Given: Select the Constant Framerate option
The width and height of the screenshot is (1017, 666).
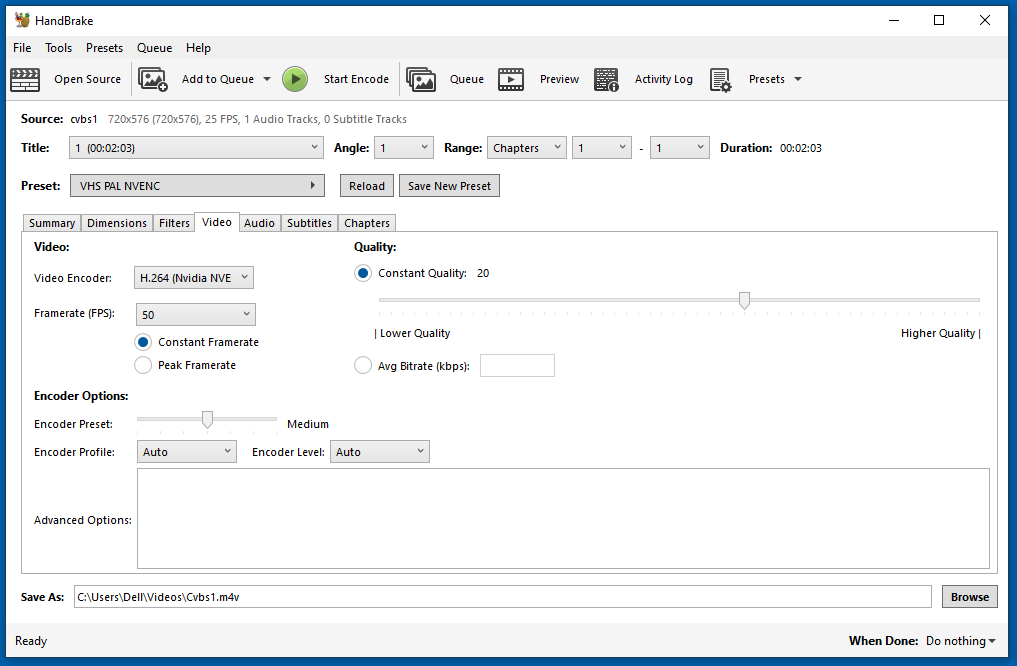Looking at the screenshot, I should [143, 342].
